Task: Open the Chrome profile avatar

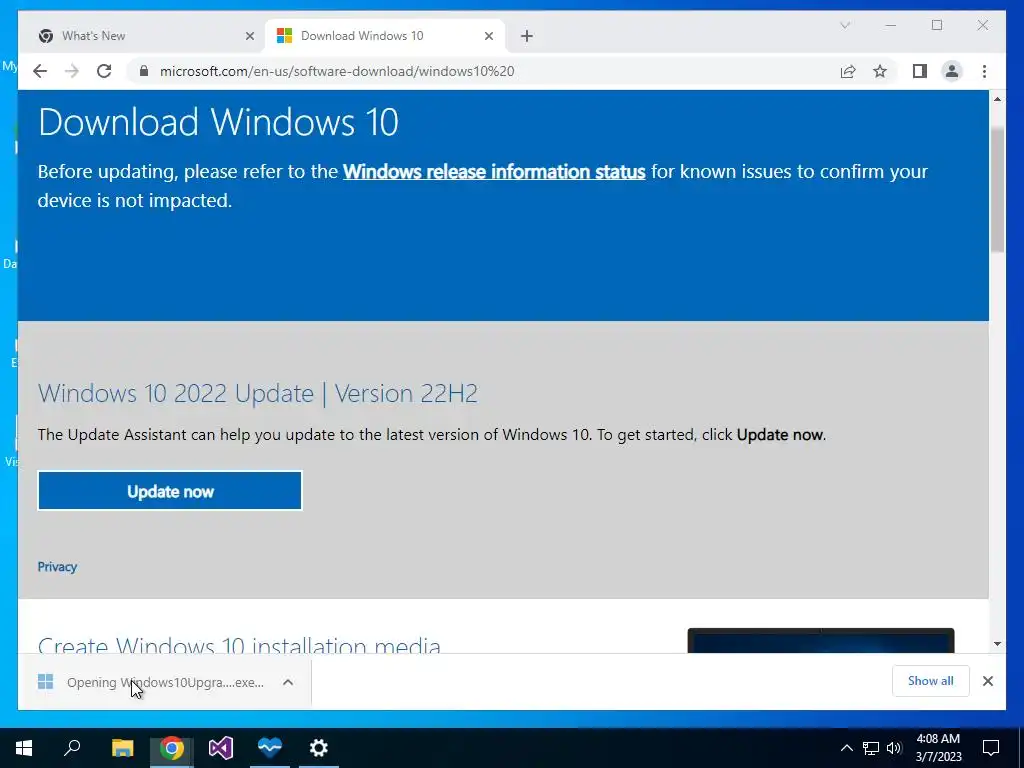Action: click(x=952, y=71)
